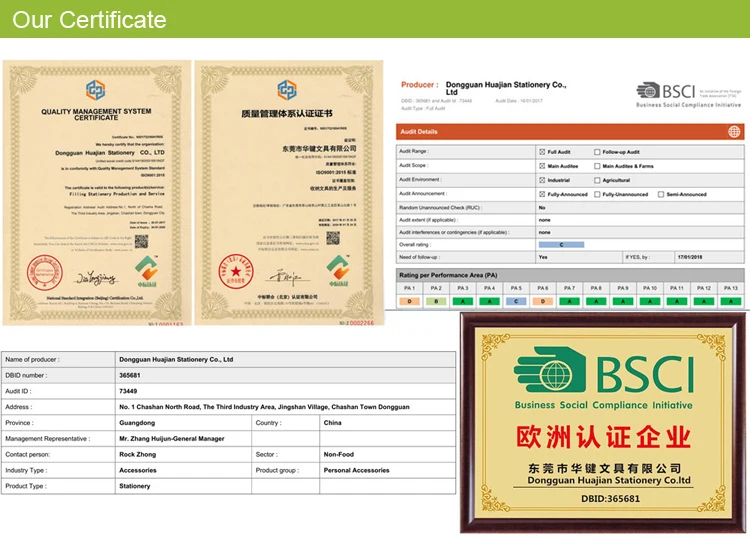Check the Fully-Unannounced checkbox

coord(597,194)
